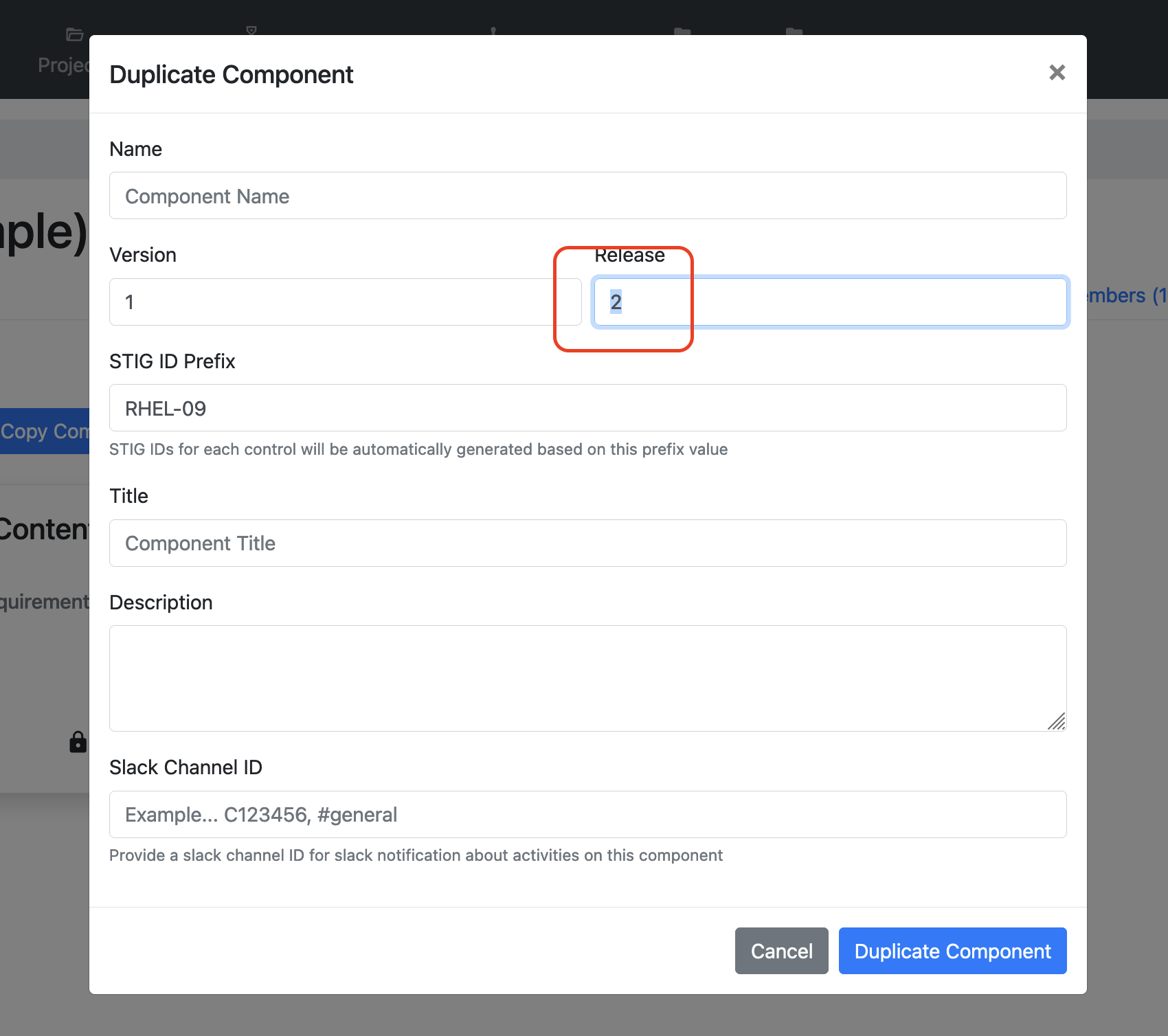Click the Slack Channel ID input field

tap(587, 814)
